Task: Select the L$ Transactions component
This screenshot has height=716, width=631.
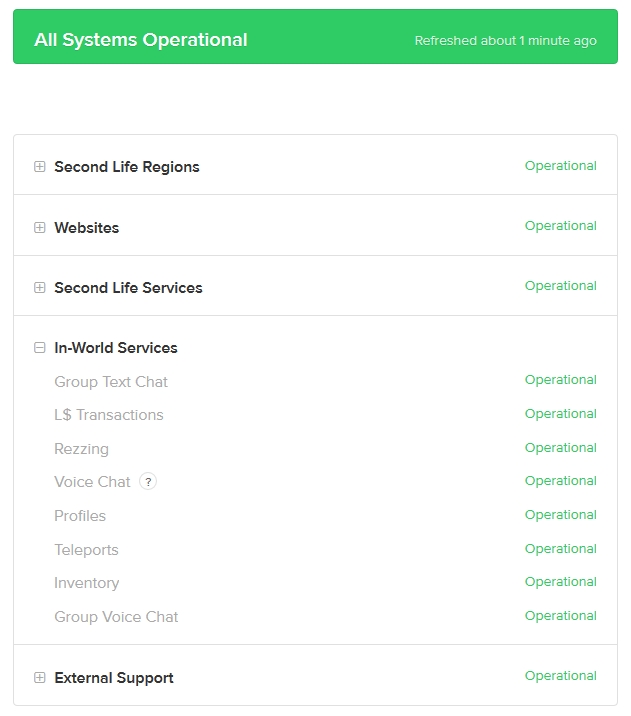Action: click(109, 415)
